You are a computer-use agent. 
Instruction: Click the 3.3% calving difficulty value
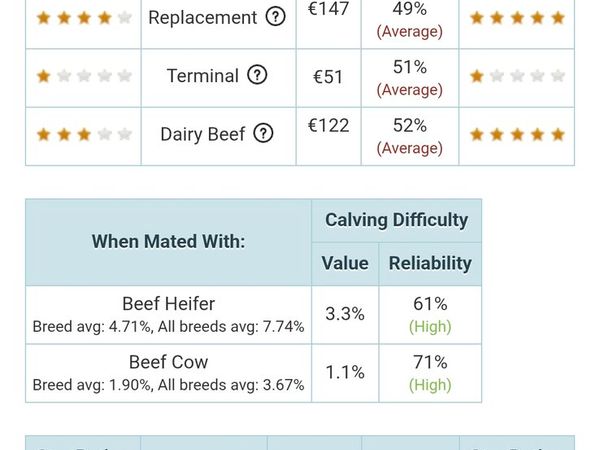tap(345, 314)
